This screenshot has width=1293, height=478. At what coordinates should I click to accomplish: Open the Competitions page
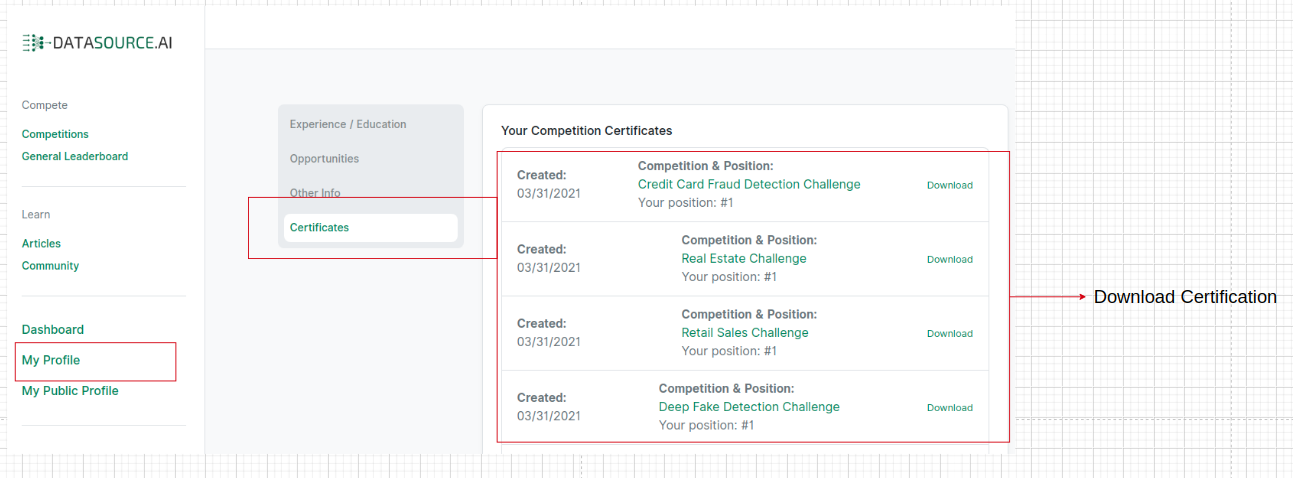point(55,134)
